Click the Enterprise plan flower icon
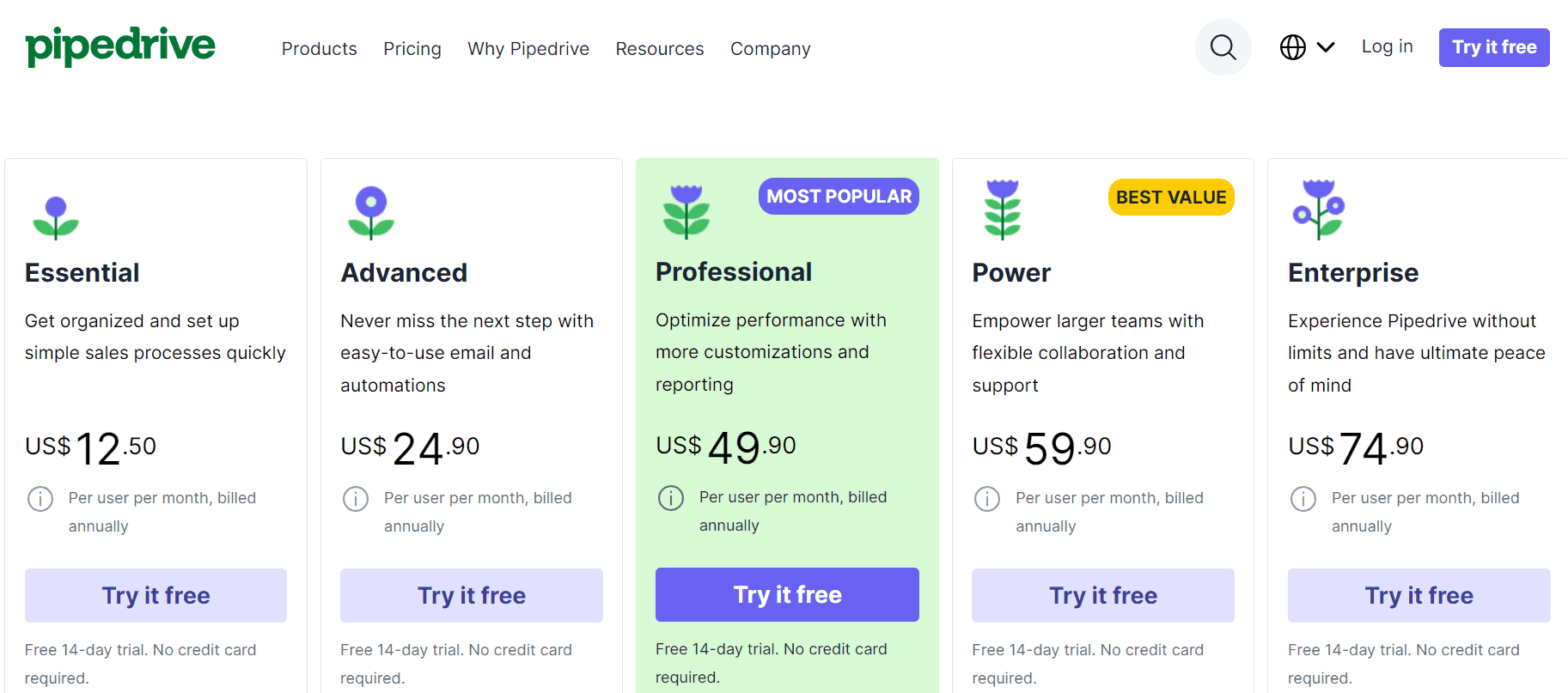Screen dimensions: 1568x693 (1318, 209)
